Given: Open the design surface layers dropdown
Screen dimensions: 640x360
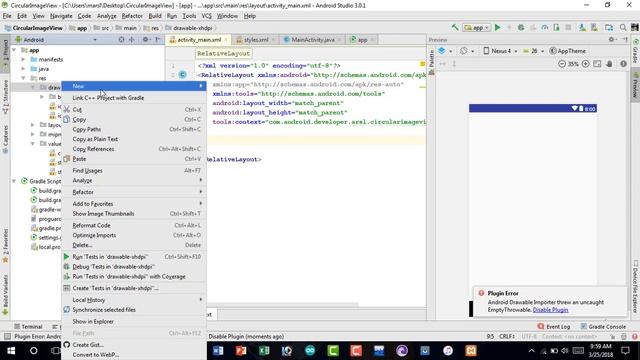Looking at the screenshot, I should click(x=444, y=51).
